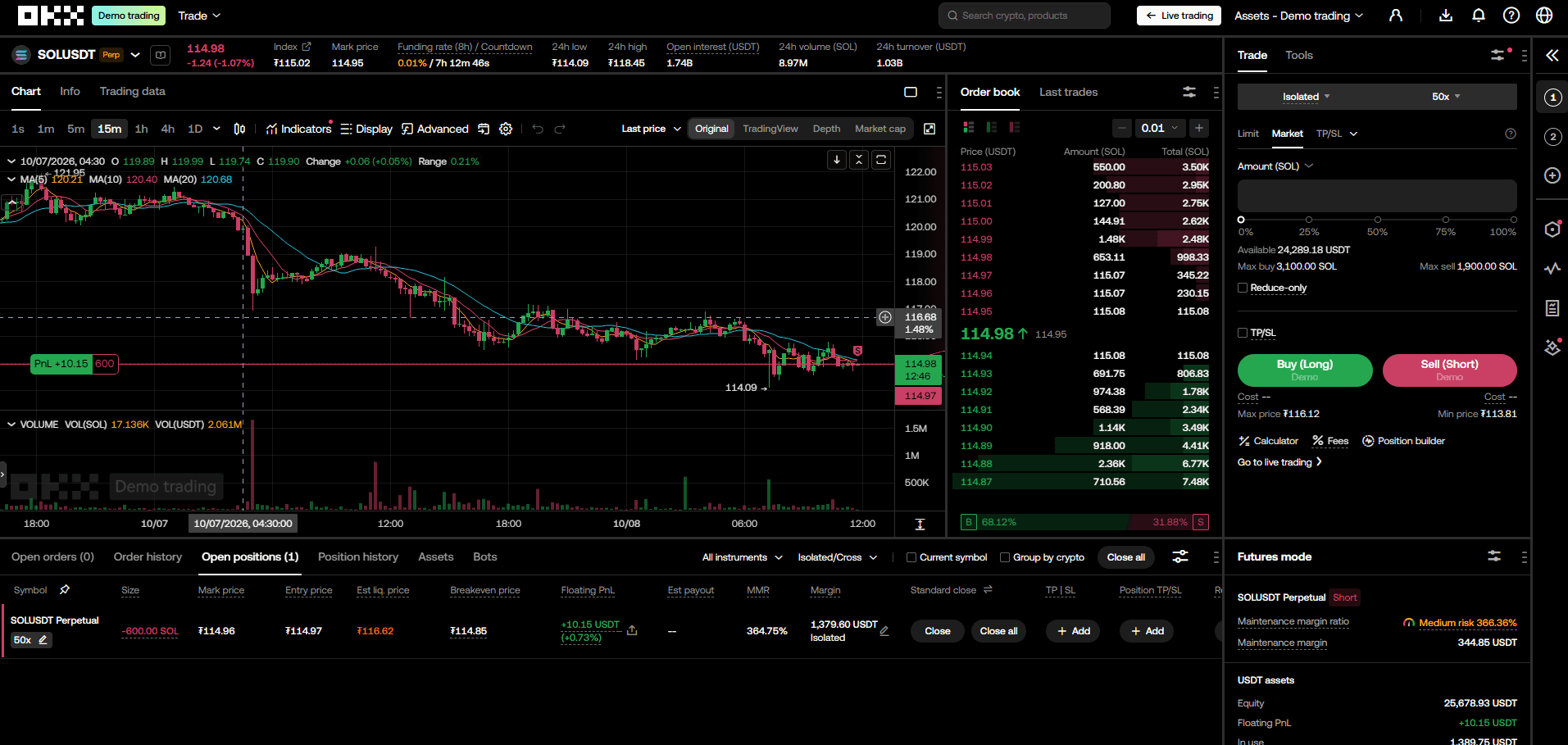Screen dimensions: 1568x745
Task: Open Isolated margin mode dropdown
Action: point(1307,97)
